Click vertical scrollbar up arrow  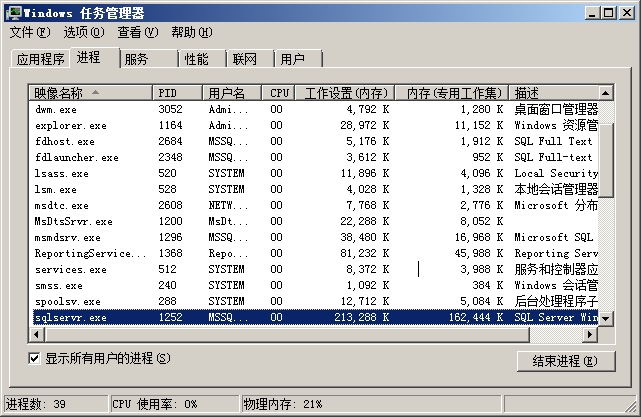[x=605, y=93]
